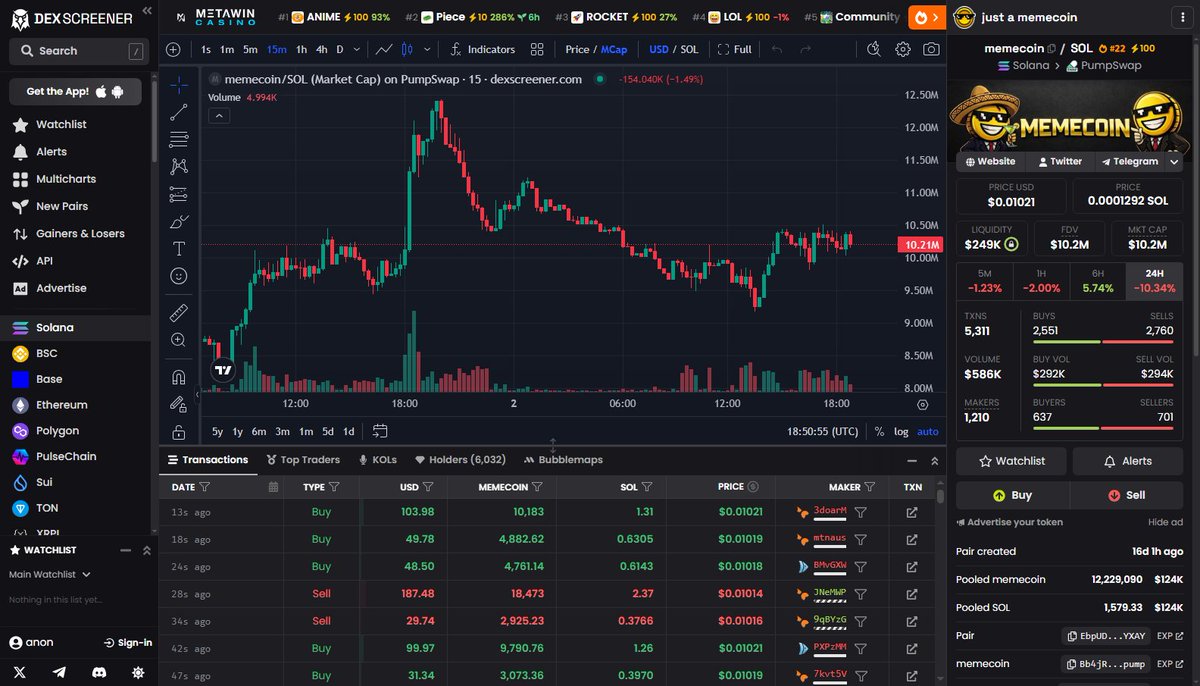Open chart settings gear icon
Screen dimensions: 1200x686
[x=903, y=49]
